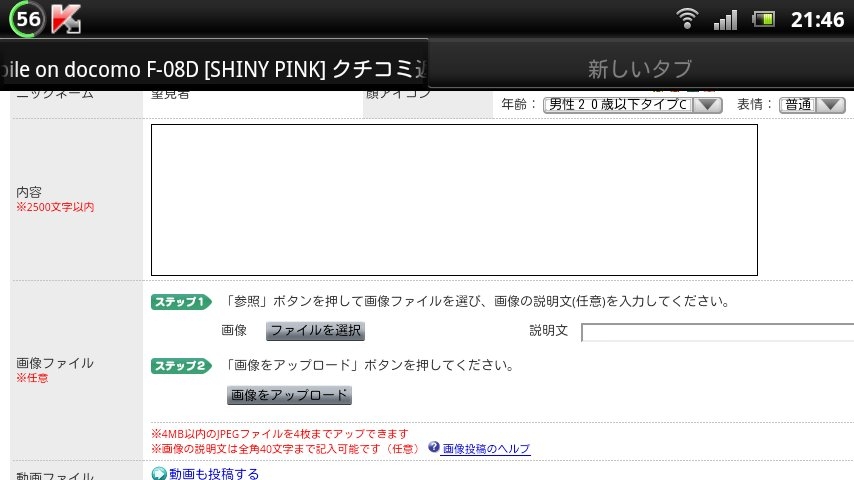Image resolution: width=854 pixels, height=480 pixels.
Task: Click the 画像をアップロード button
Action: coord(289,395)
